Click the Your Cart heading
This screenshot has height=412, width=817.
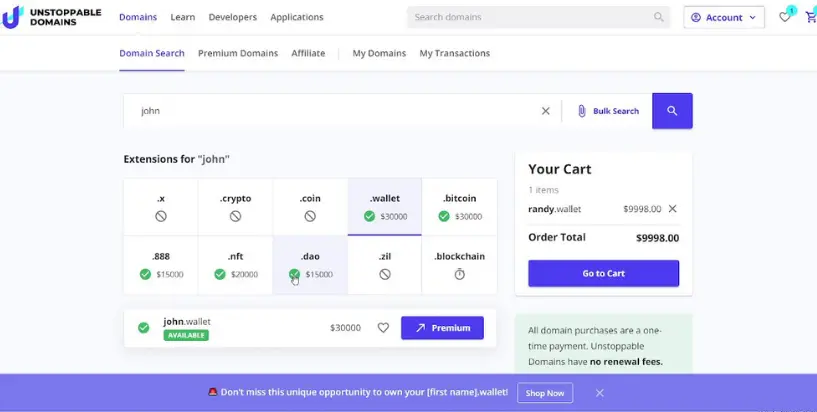pyautogui.click(x=560, y=169)
